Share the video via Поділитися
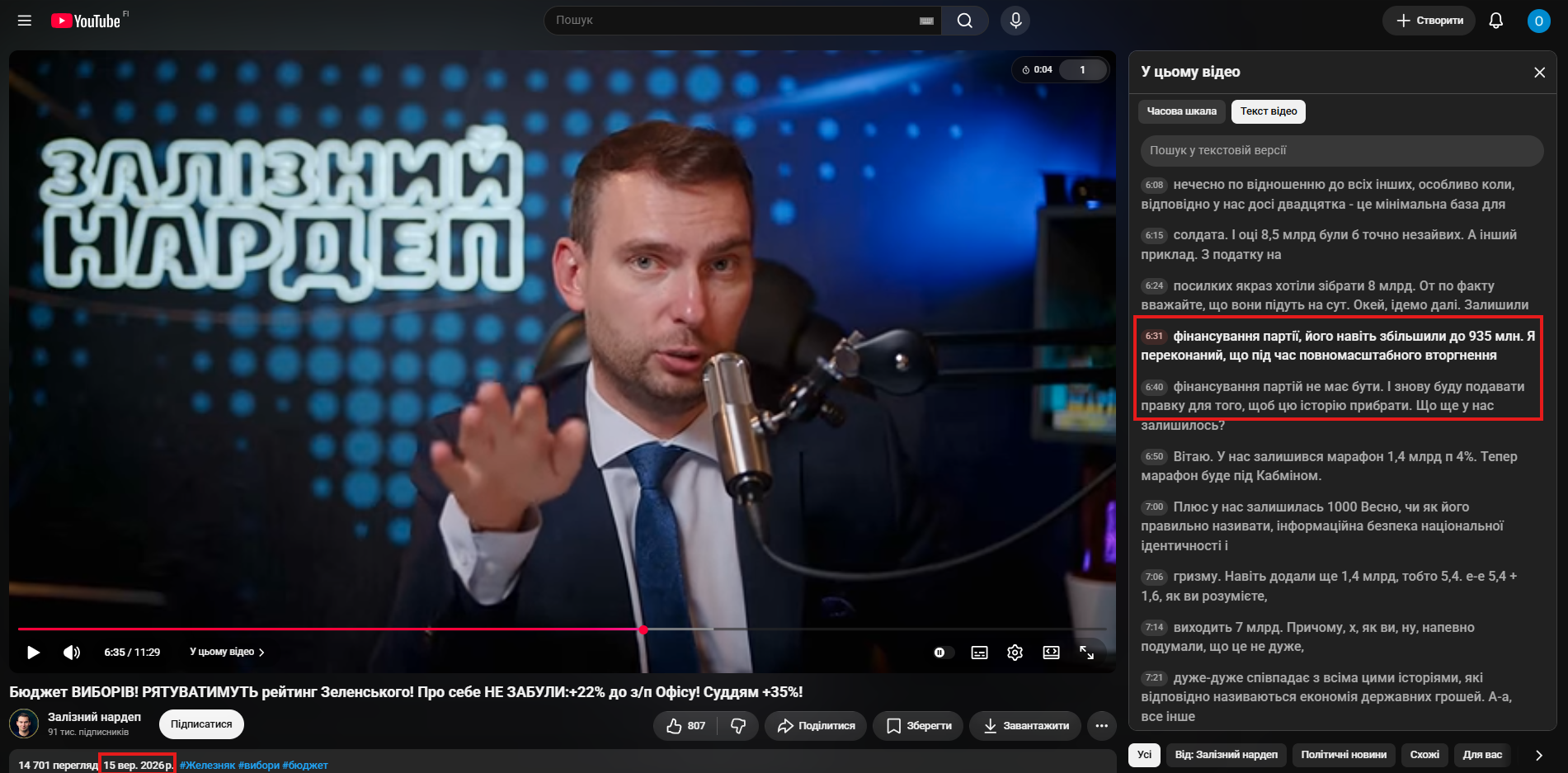 point(816,726)
